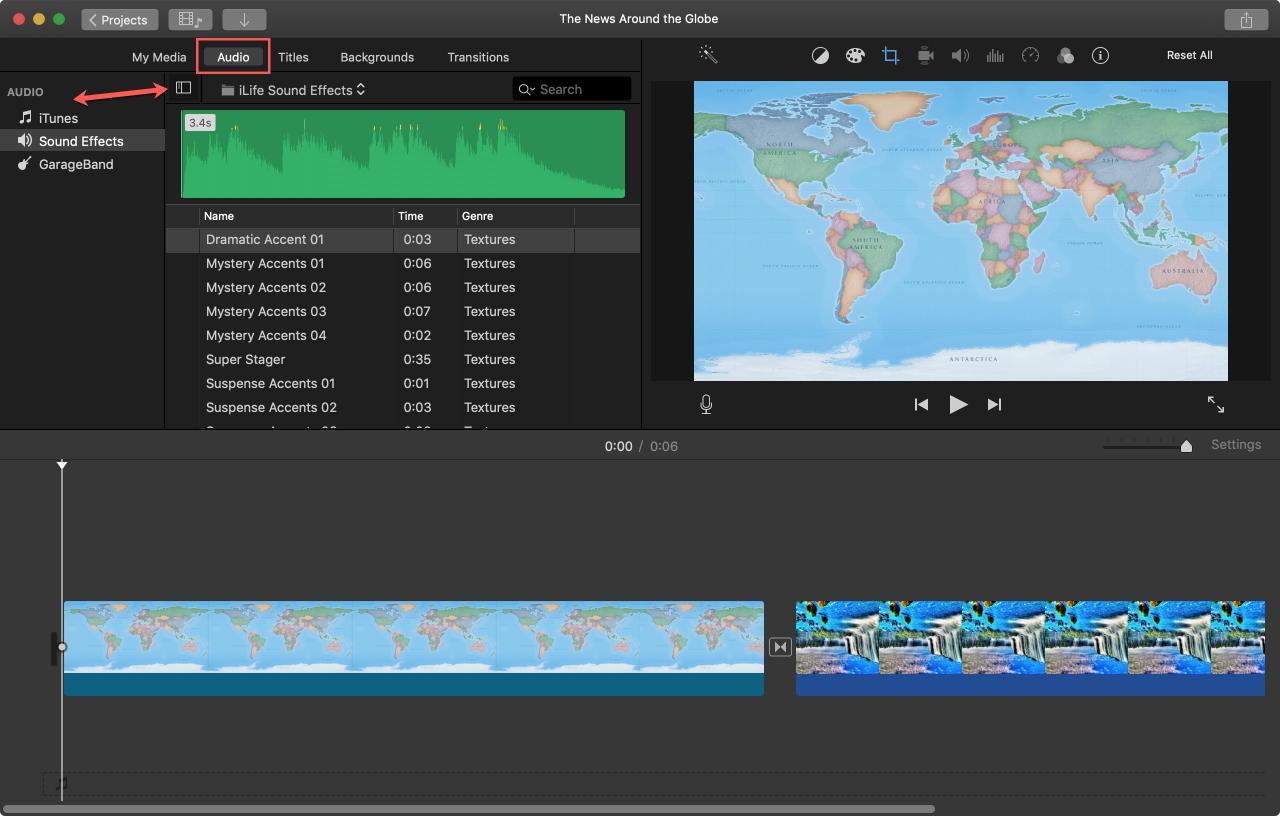Toggle fullscreen playback of viewer
Screen dimensions: 1280x816
click(1216, 404)
